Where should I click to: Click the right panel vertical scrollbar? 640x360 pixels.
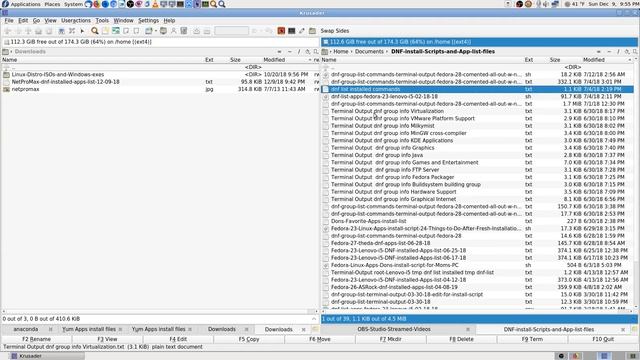[636, 184]
